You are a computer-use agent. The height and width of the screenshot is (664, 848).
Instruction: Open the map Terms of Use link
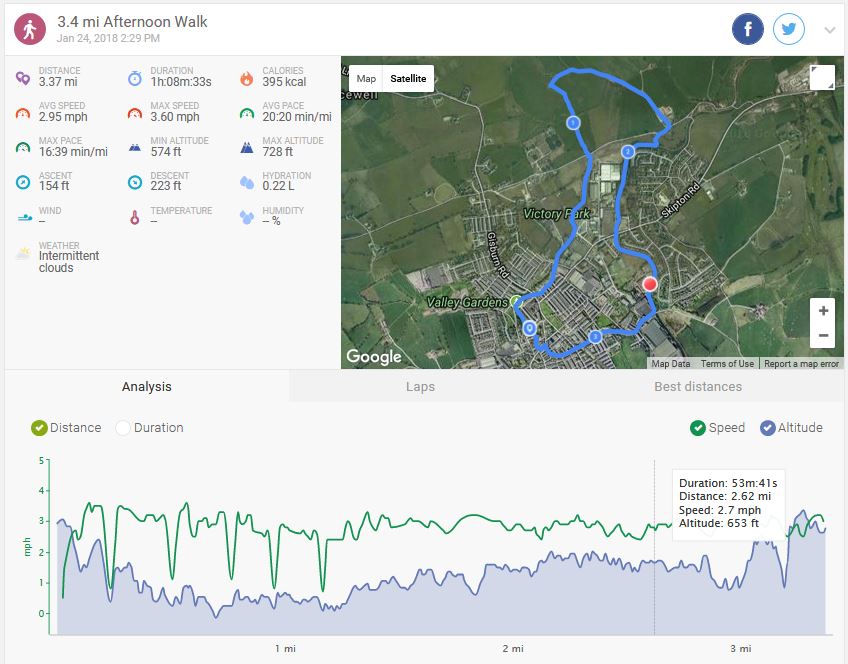pyautogui.click(x=727, y=364)
